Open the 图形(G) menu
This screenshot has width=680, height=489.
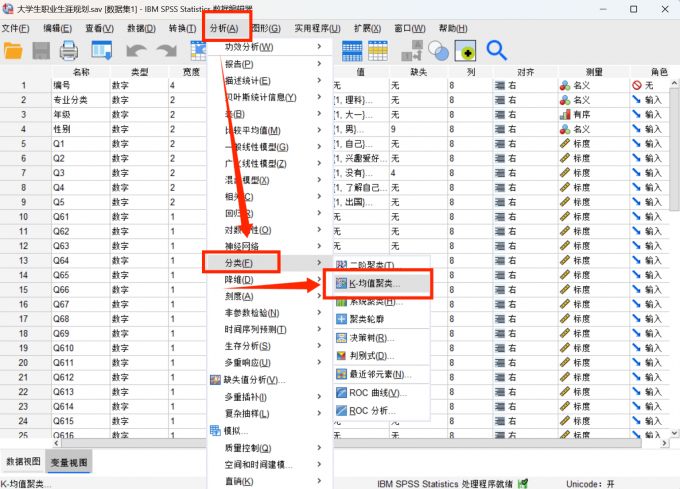(266, 29)
